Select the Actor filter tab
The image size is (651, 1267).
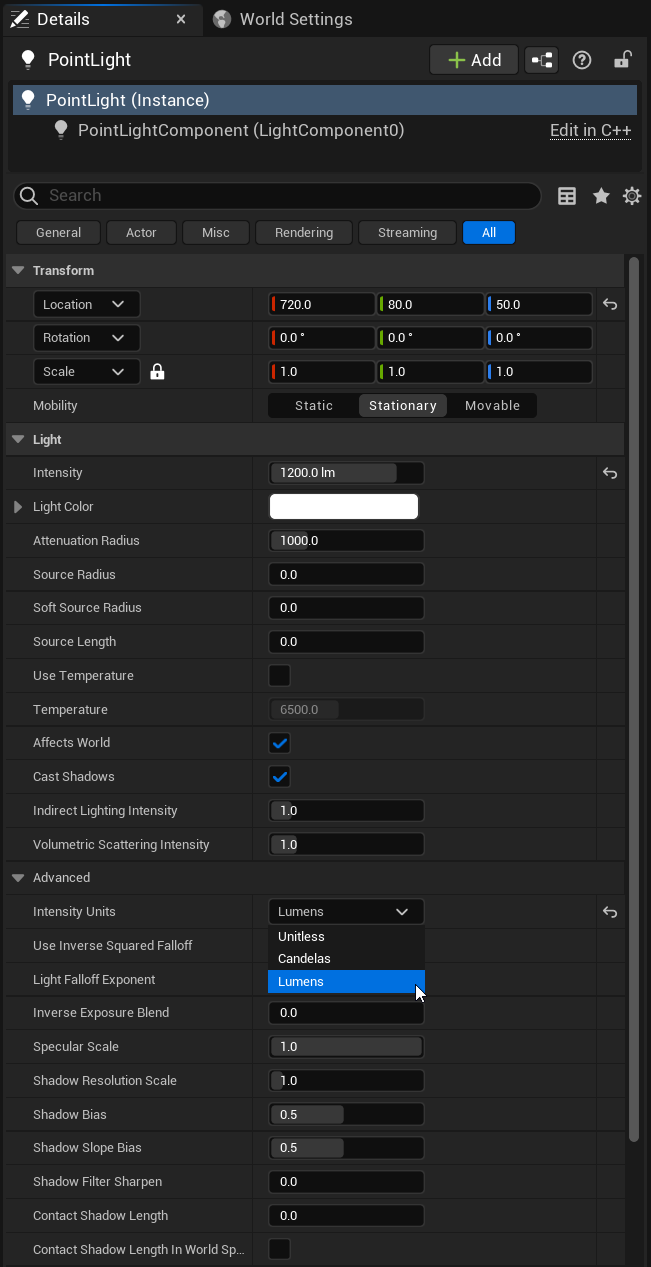[141, 233]
